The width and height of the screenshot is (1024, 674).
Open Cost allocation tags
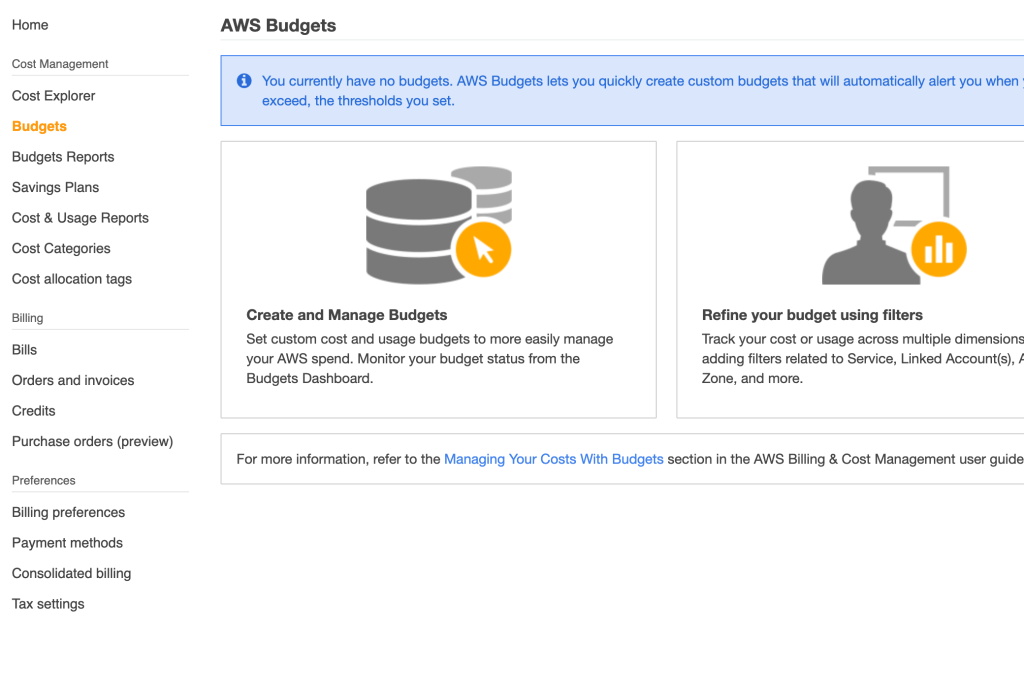(x=72, y=279)
